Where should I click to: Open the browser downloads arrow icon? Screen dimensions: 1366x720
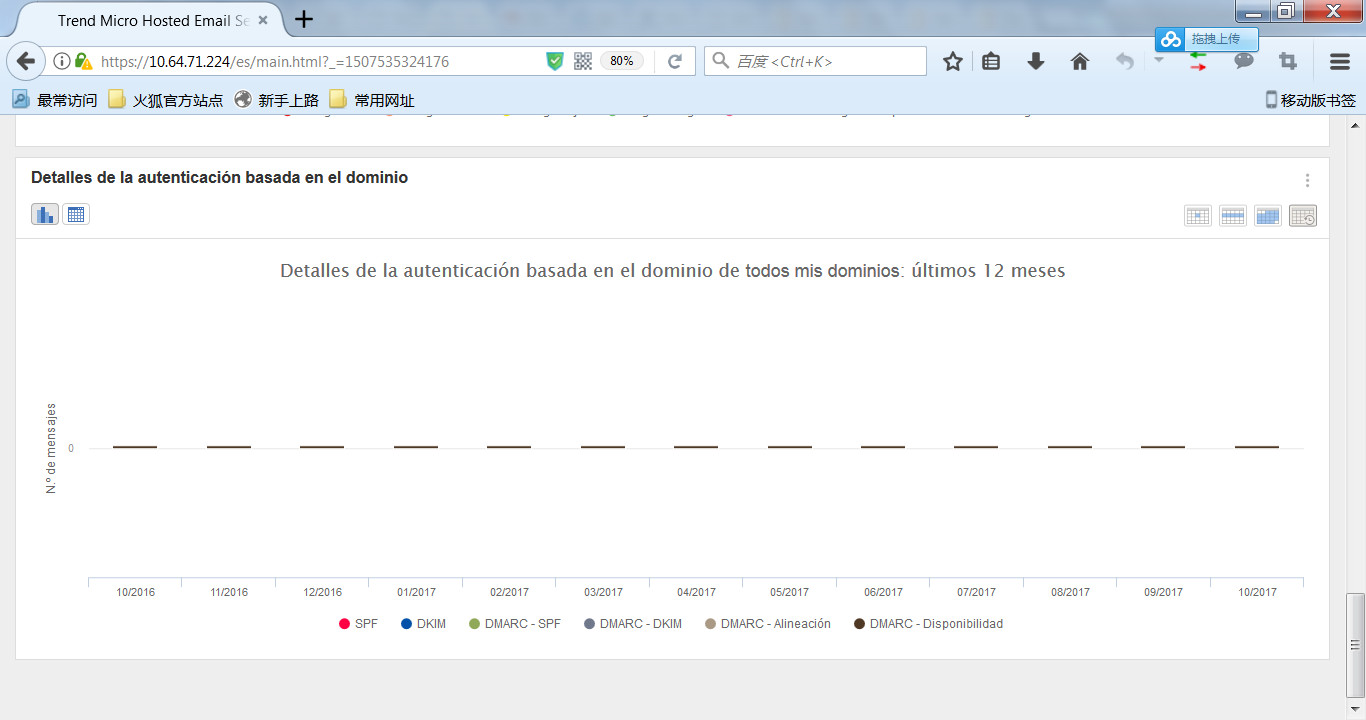point(1036,62)
